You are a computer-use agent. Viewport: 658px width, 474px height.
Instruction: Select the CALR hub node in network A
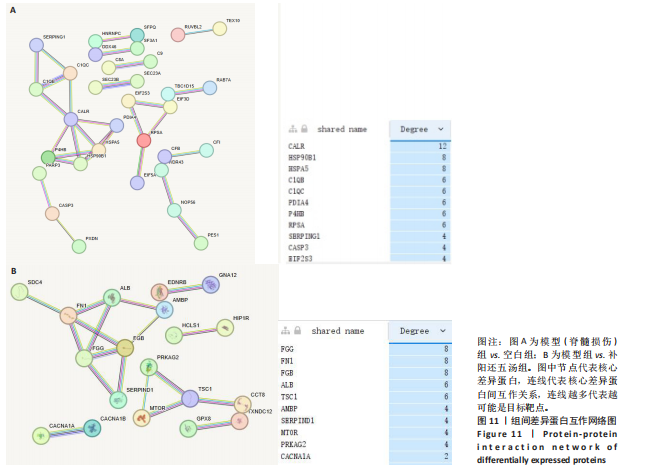pos(71,120)
